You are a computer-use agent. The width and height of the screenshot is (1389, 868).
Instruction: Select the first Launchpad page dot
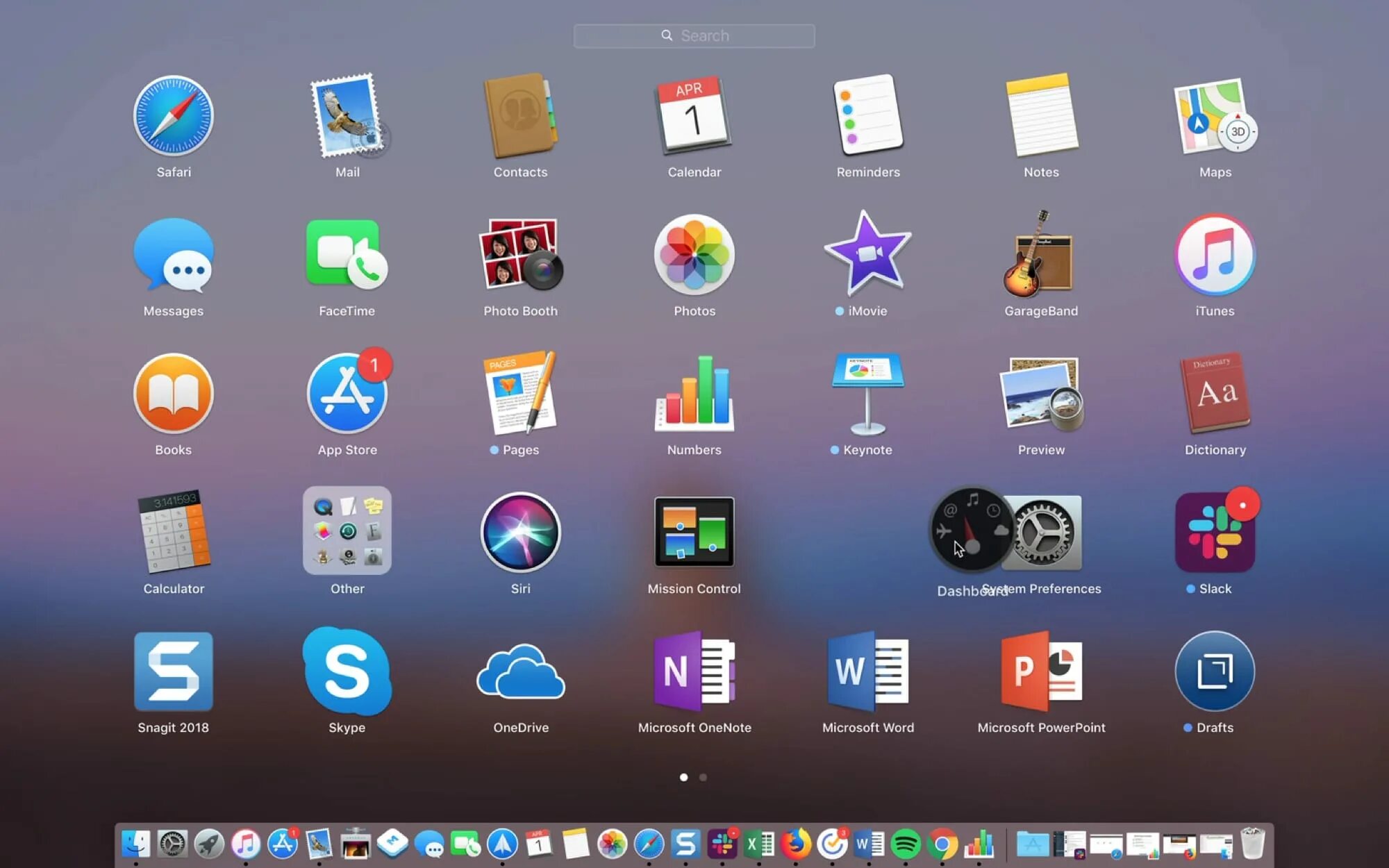(x=683, y=777)
